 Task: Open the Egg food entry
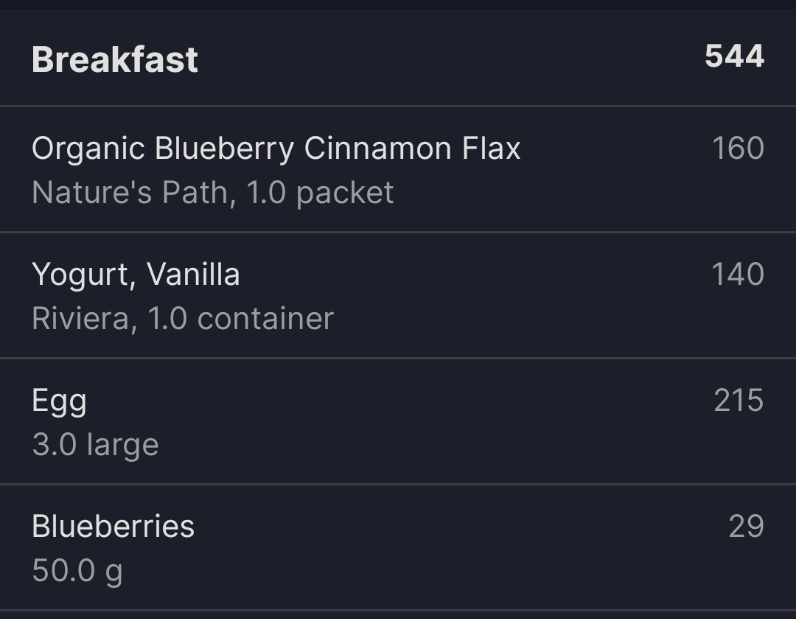pyautogui.click(x=59, y=401)
